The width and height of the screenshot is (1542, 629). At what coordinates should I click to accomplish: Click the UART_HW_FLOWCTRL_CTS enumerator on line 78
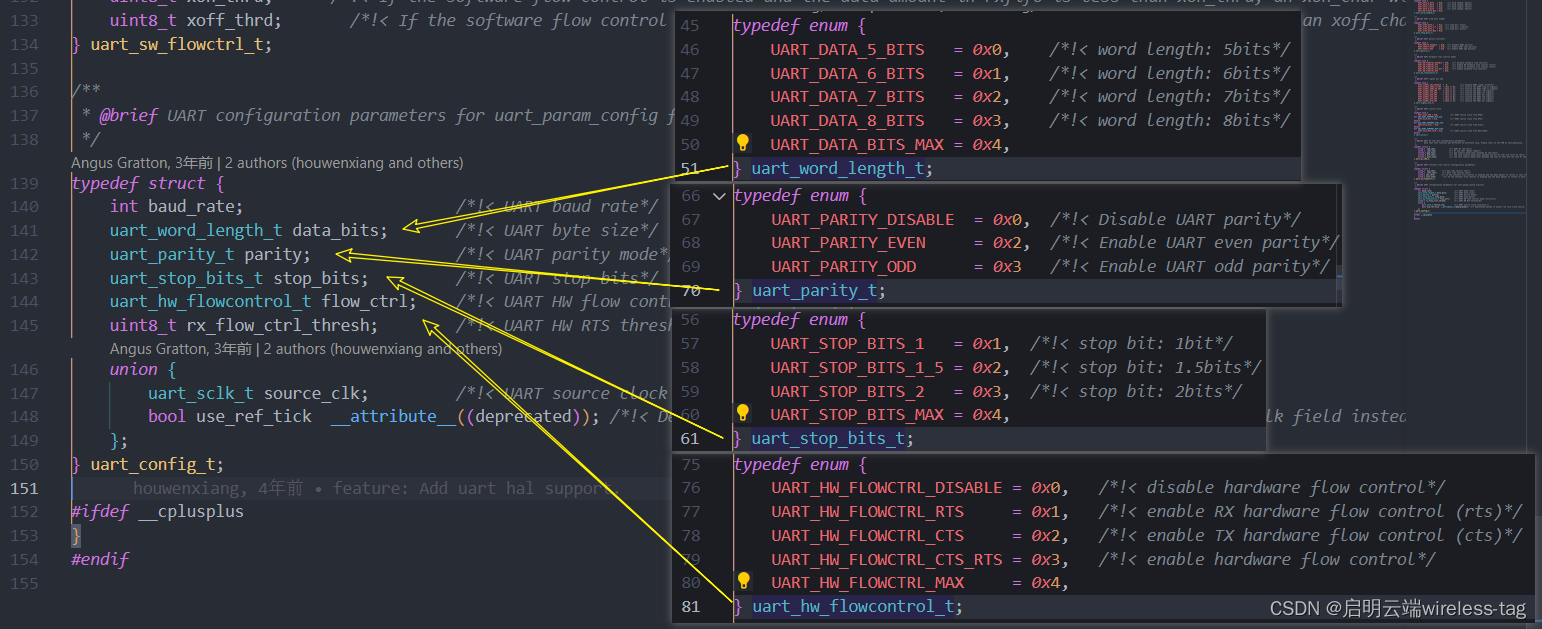pyautogui.click(x=867, y=535)
